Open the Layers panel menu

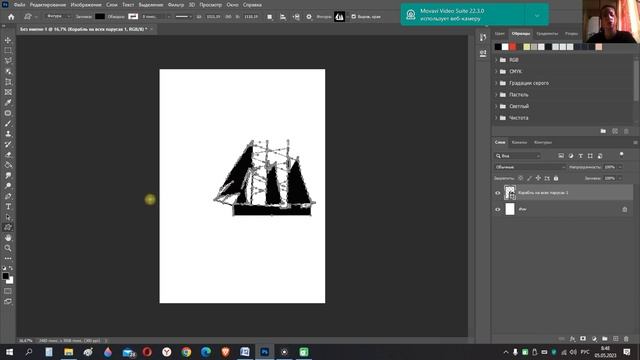[635, 142]
